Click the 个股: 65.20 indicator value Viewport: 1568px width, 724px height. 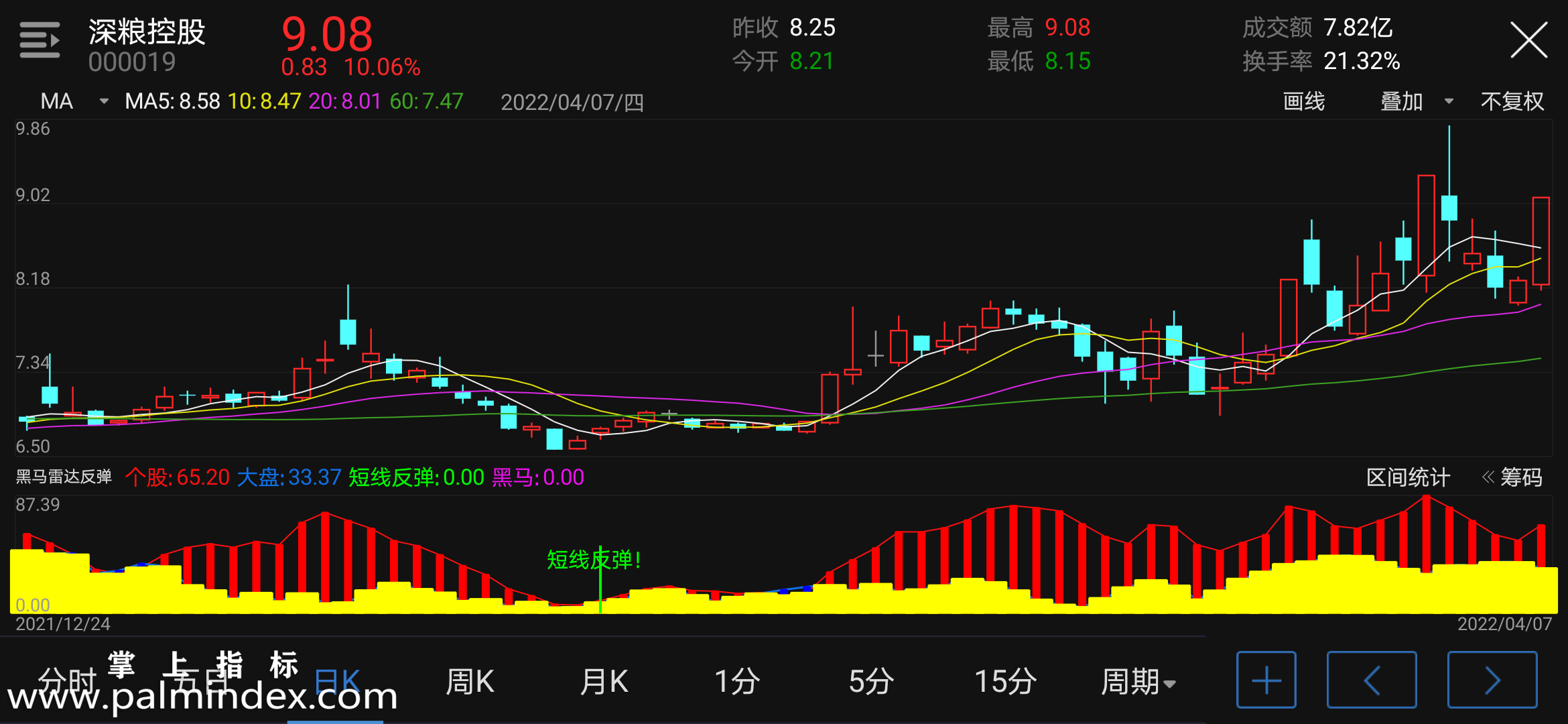click(178, 477)
